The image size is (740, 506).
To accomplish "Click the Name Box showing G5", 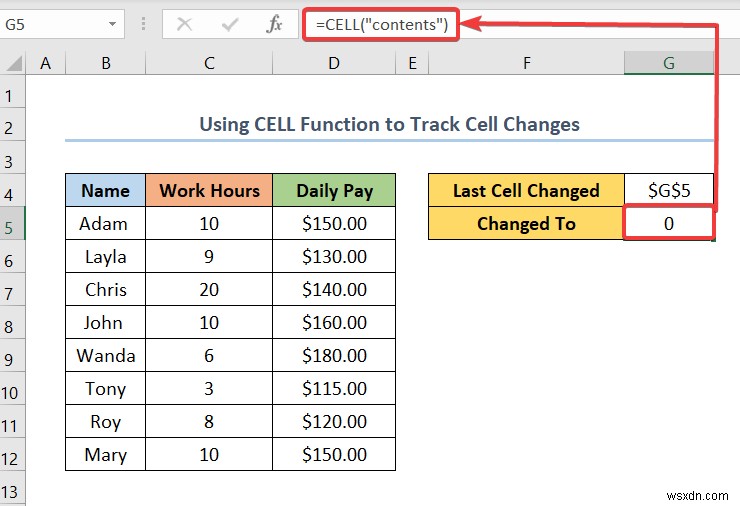I will click(x=61, y=24).
